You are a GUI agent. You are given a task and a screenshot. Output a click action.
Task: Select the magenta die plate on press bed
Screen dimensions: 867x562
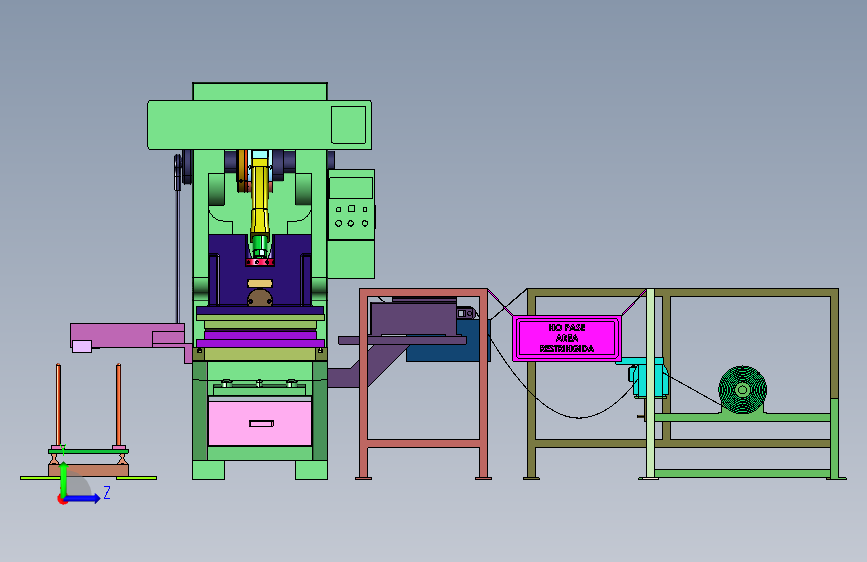click(x=260, y=335)
